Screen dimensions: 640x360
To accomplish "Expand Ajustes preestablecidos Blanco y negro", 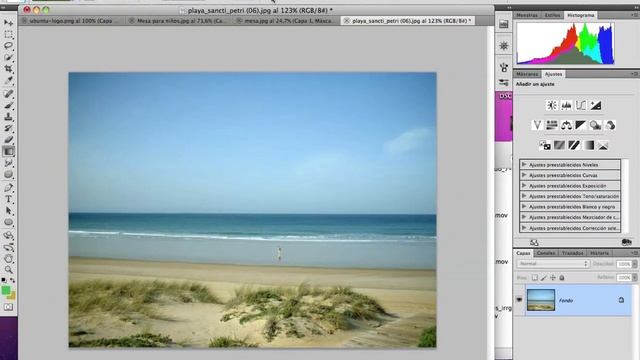I will [524, 207].
